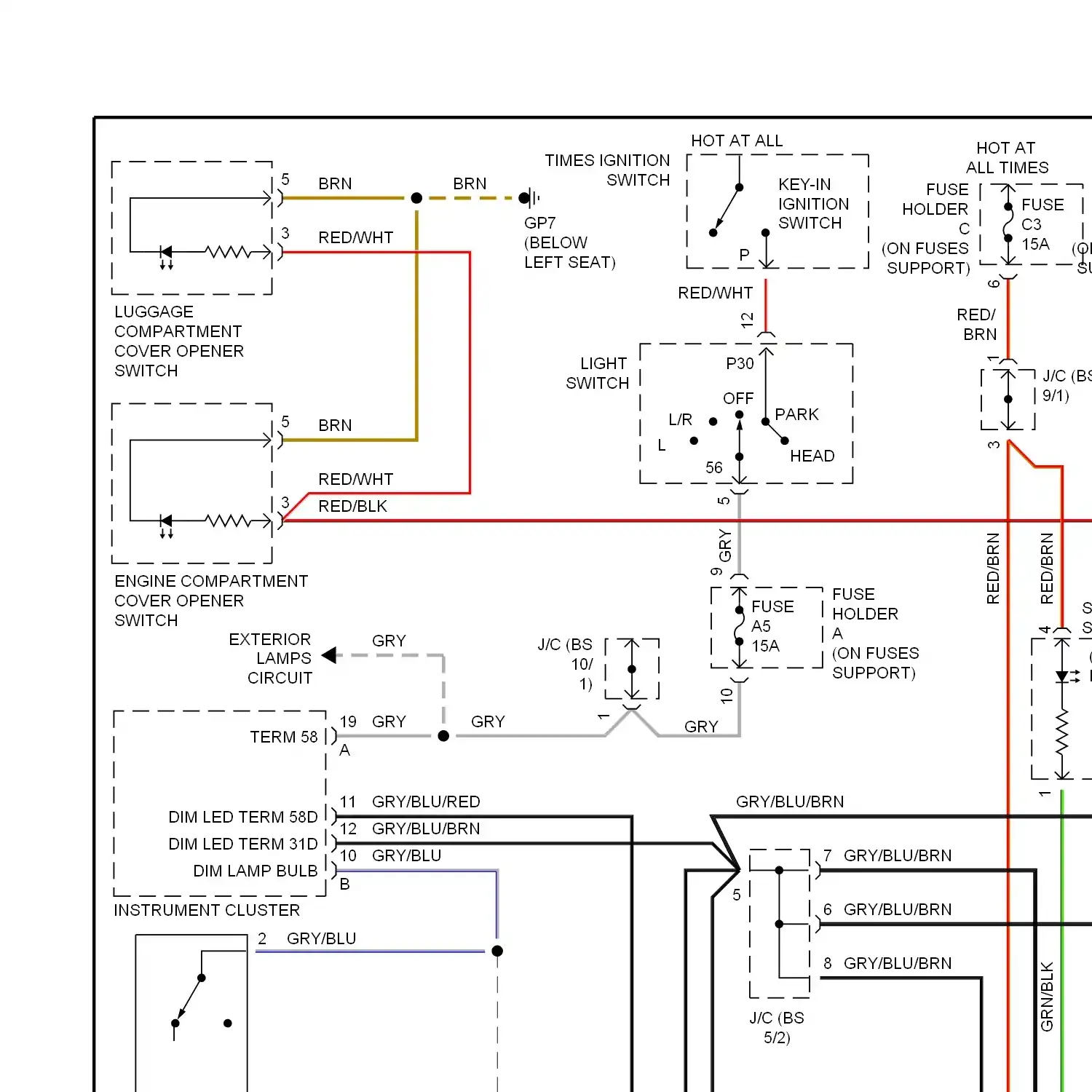Click the resistor symbol in engine compartment switch
The height and width of the screenshot is (1092, 1092).
pyautogui.click(x=228, y=521)
